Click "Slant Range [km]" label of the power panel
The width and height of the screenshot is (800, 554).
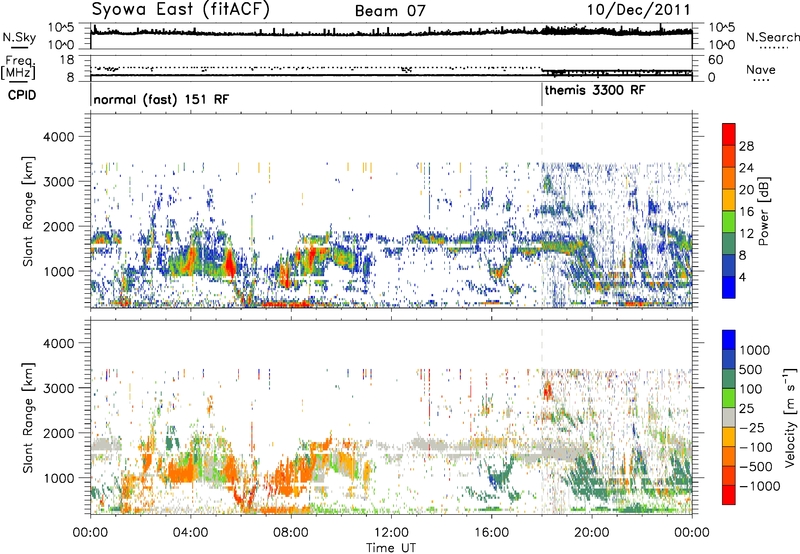28,212
